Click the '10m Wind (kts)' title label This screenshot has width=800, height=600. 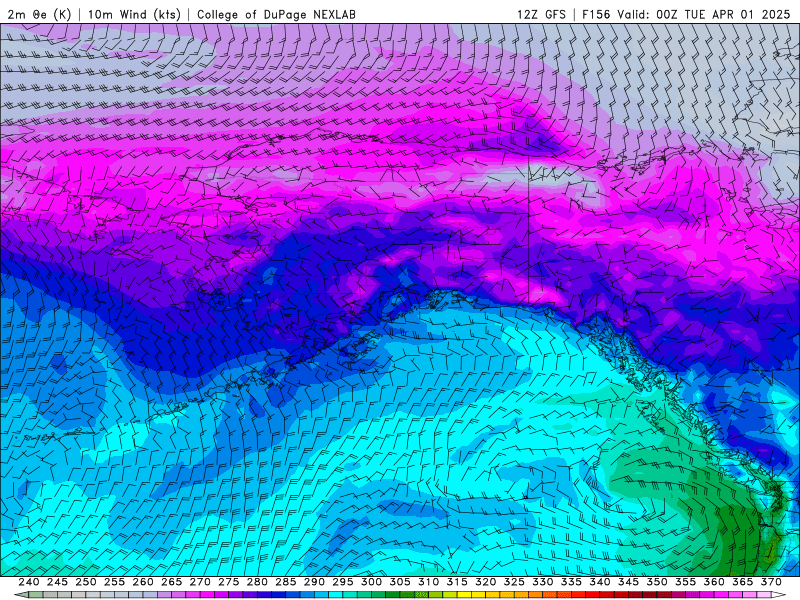click(134, 14)
